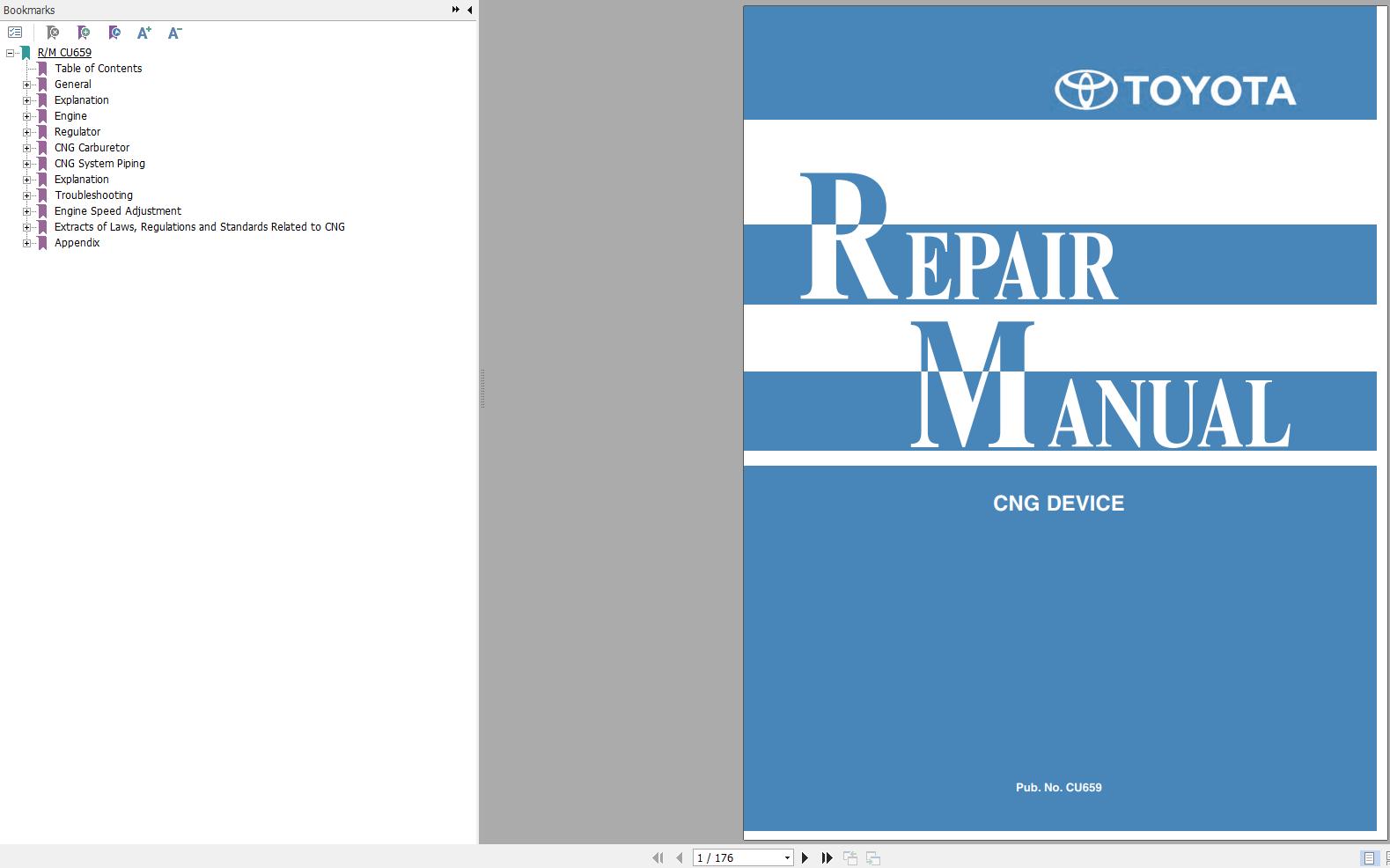Expand the Engine Speed Adjustment node
The width and height of the screenshot is (1390, 868).
pos(26,211)
